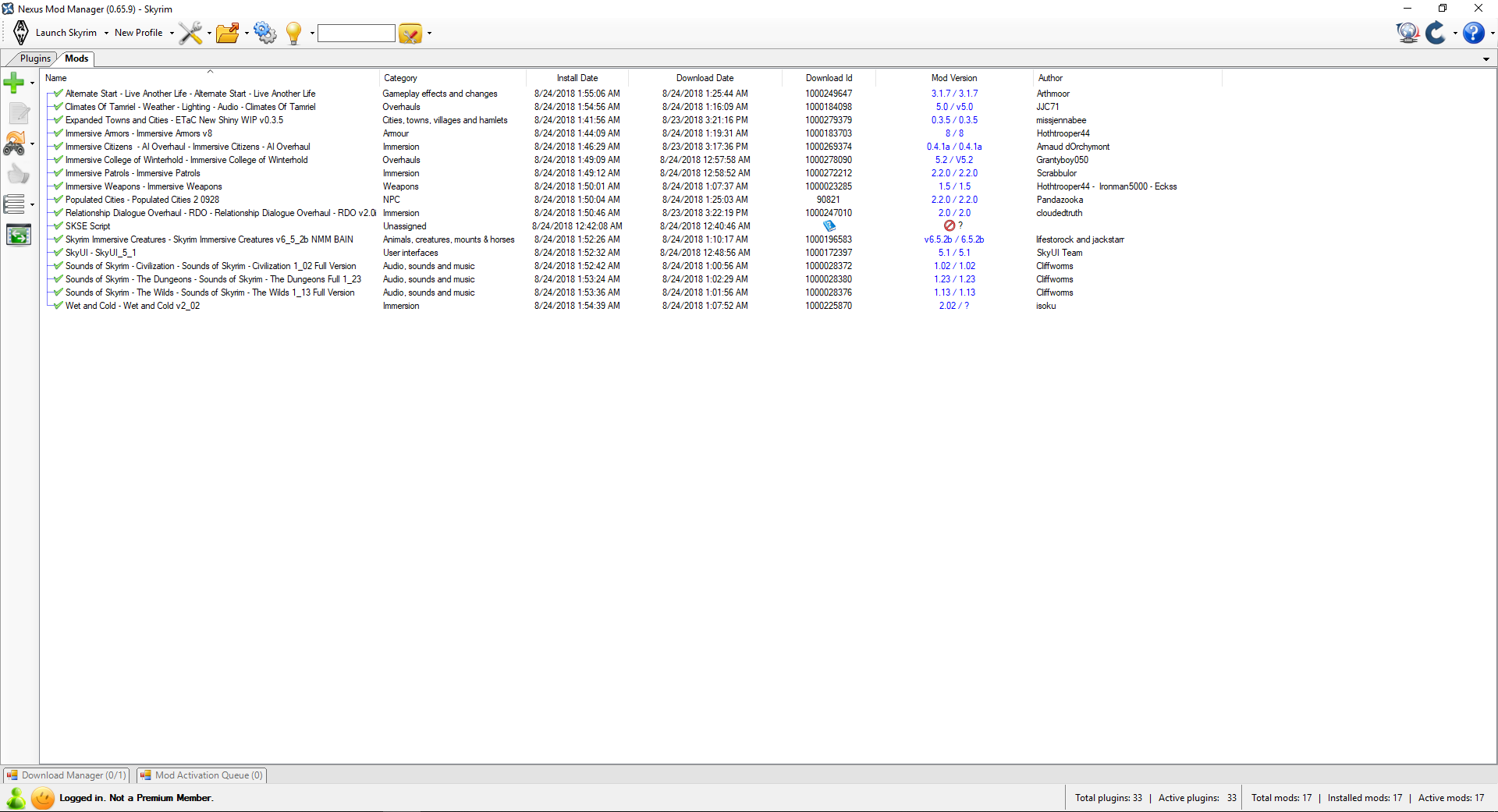Click the yellow folder tools icon beside search

click(410, 34)
